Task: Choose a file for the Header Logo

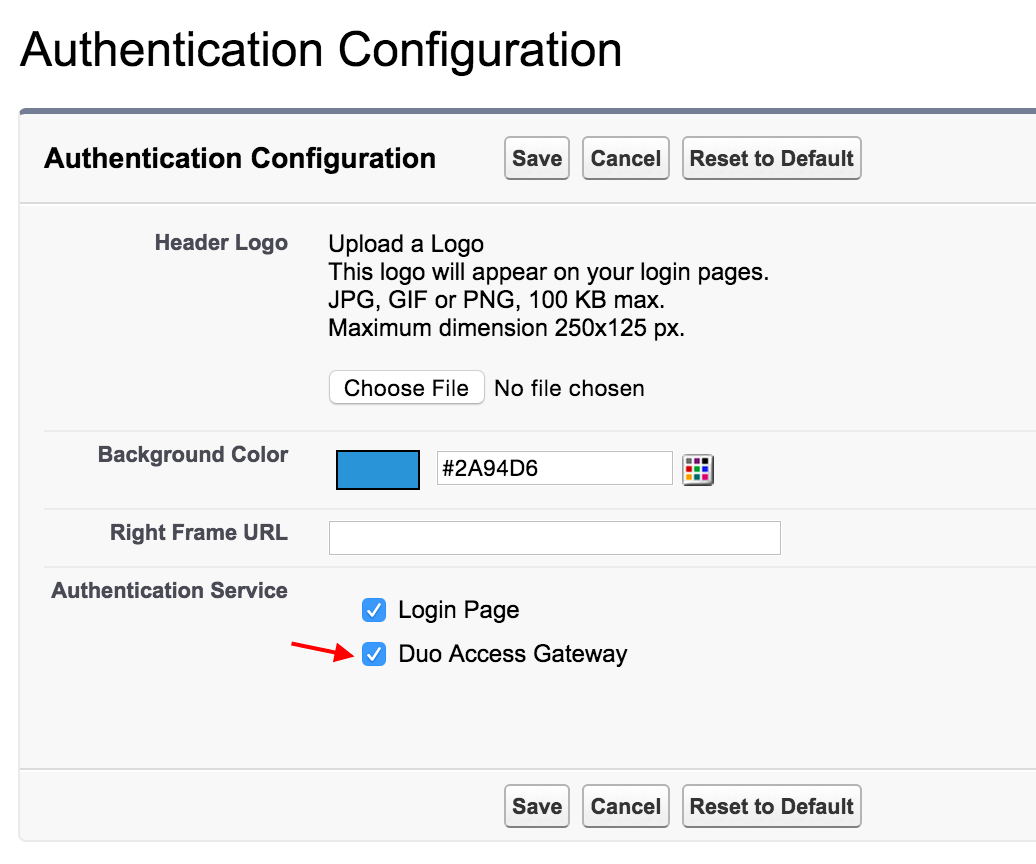Action: (x=406, y=388)
